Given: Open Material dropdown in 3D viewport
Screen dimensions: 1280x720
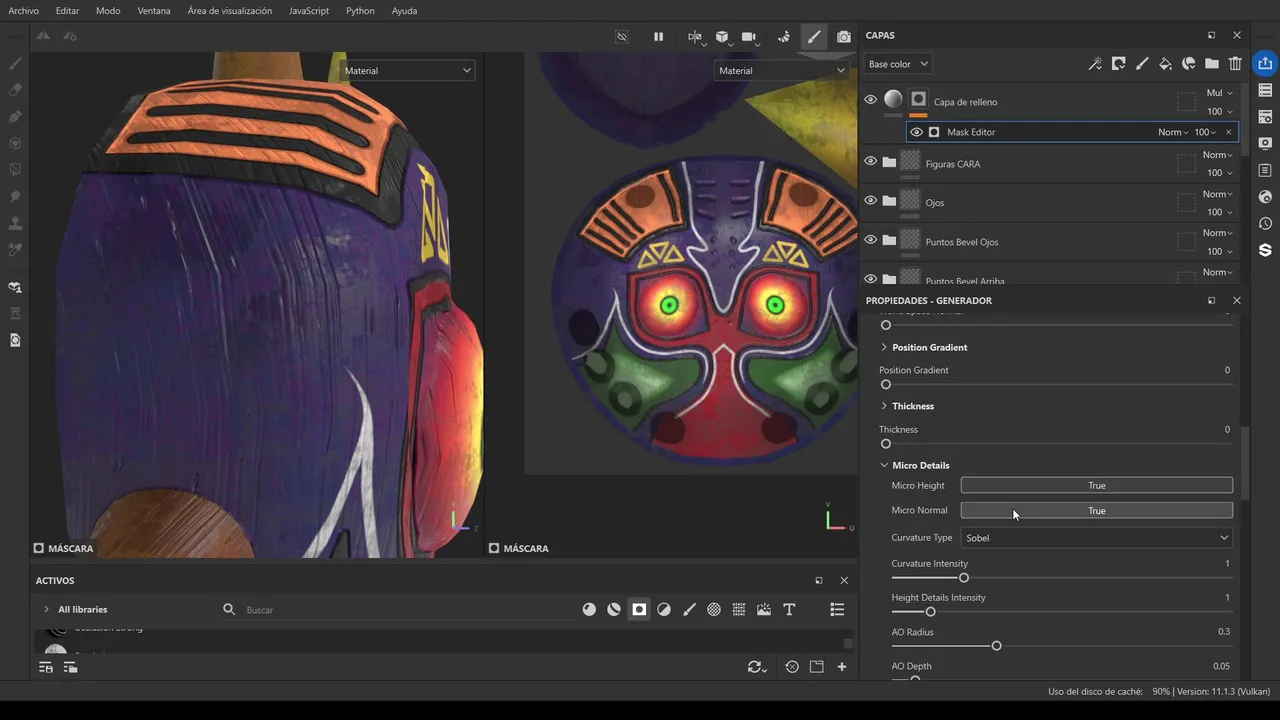Looking at the screenshot, I should (407, 71).
